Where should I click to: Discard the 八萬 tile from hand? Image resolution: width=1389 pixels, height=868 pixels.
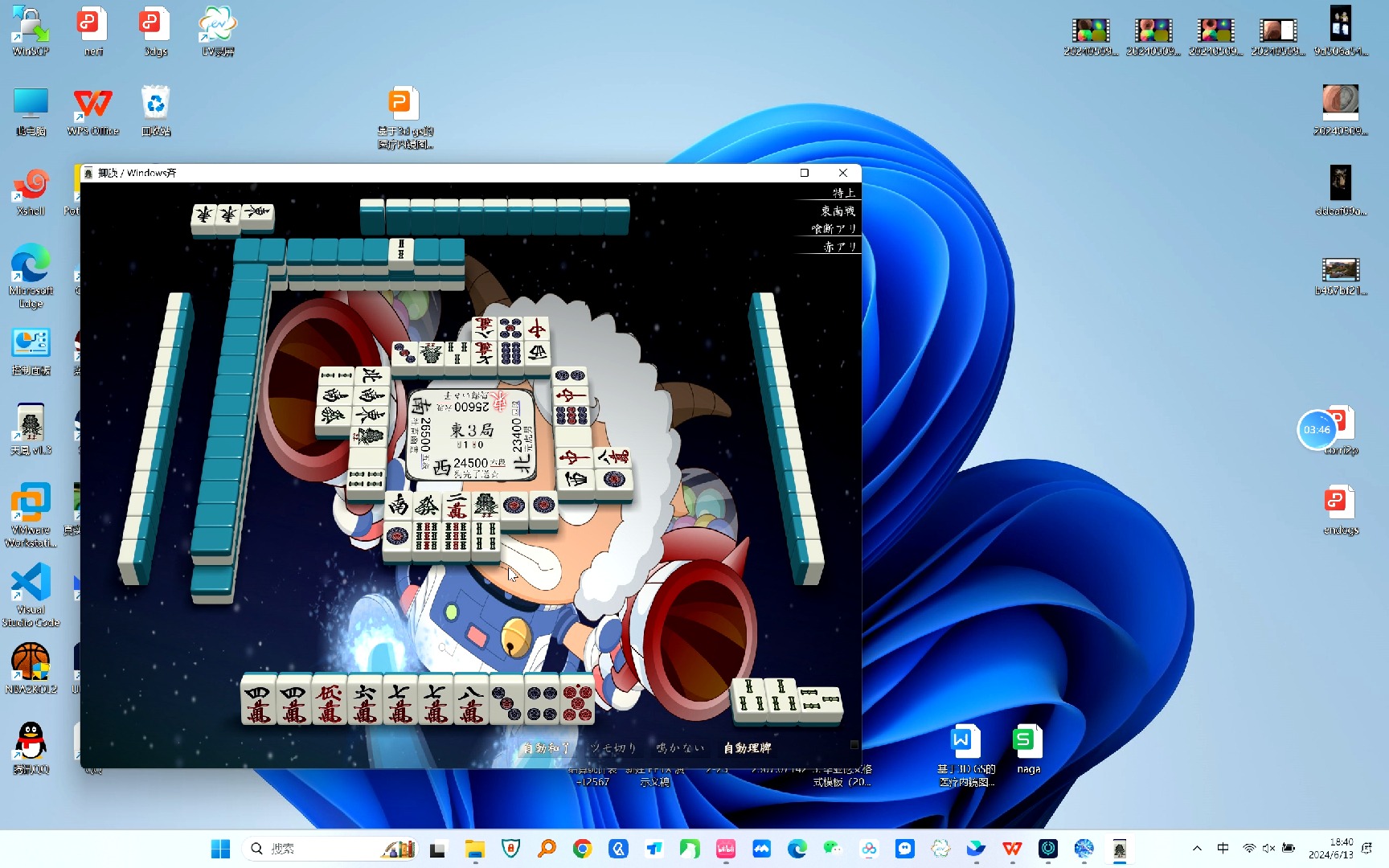(x=471, y=700)
